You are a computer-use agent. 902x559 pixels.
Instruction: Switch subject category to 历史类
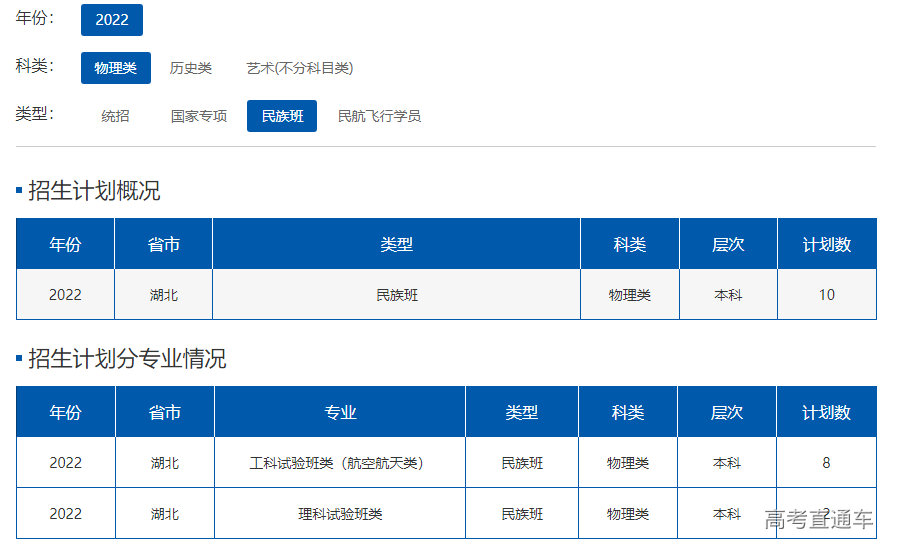pyautogui.click(x=190, y=68)
